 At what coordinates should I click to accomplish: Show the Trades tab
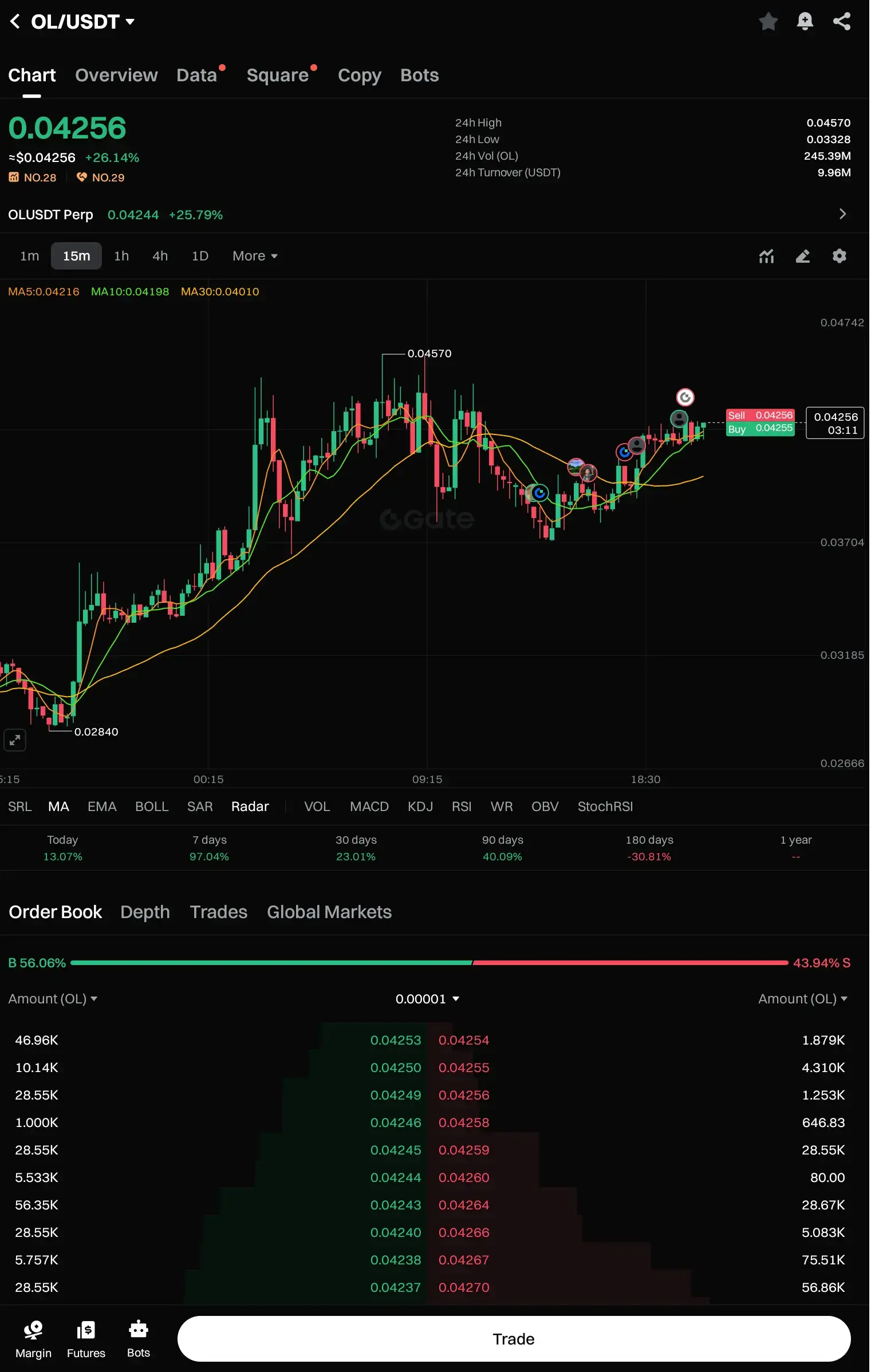219,912
